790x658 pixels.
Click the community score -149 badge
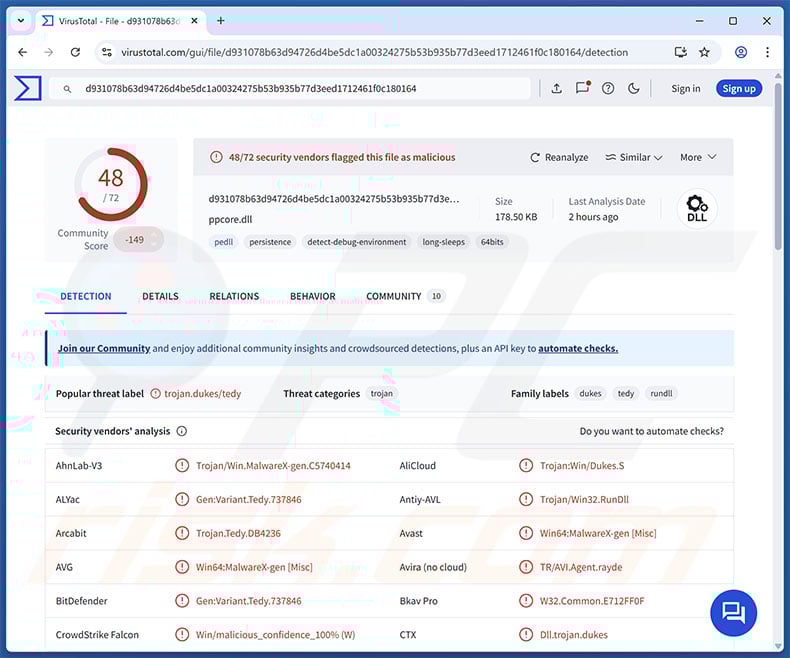click(x=138, y=239)
